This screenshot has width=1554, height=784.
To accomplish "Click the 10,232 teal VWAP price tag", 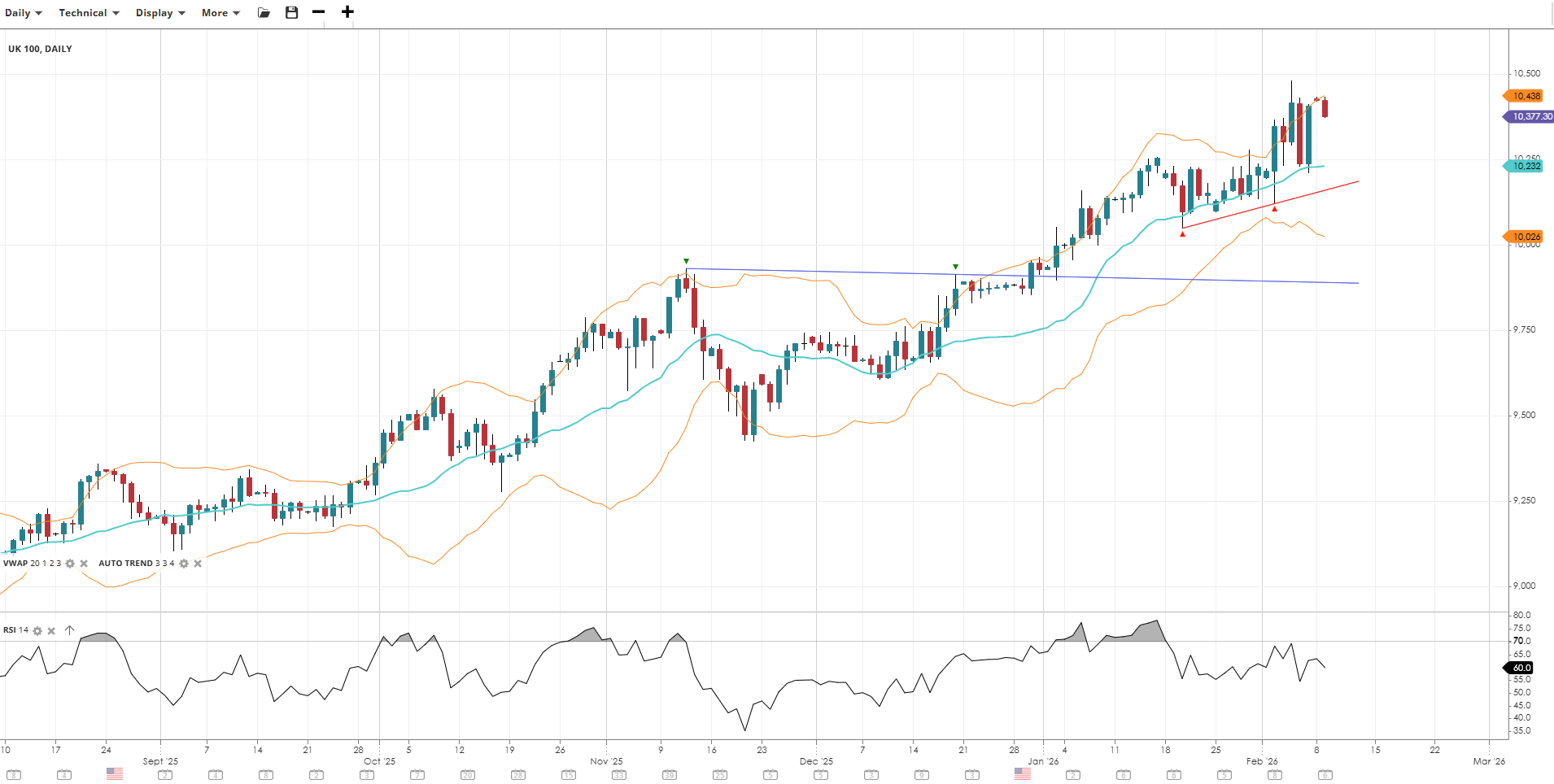I will pyautogui.click(x=1525, y=166).
